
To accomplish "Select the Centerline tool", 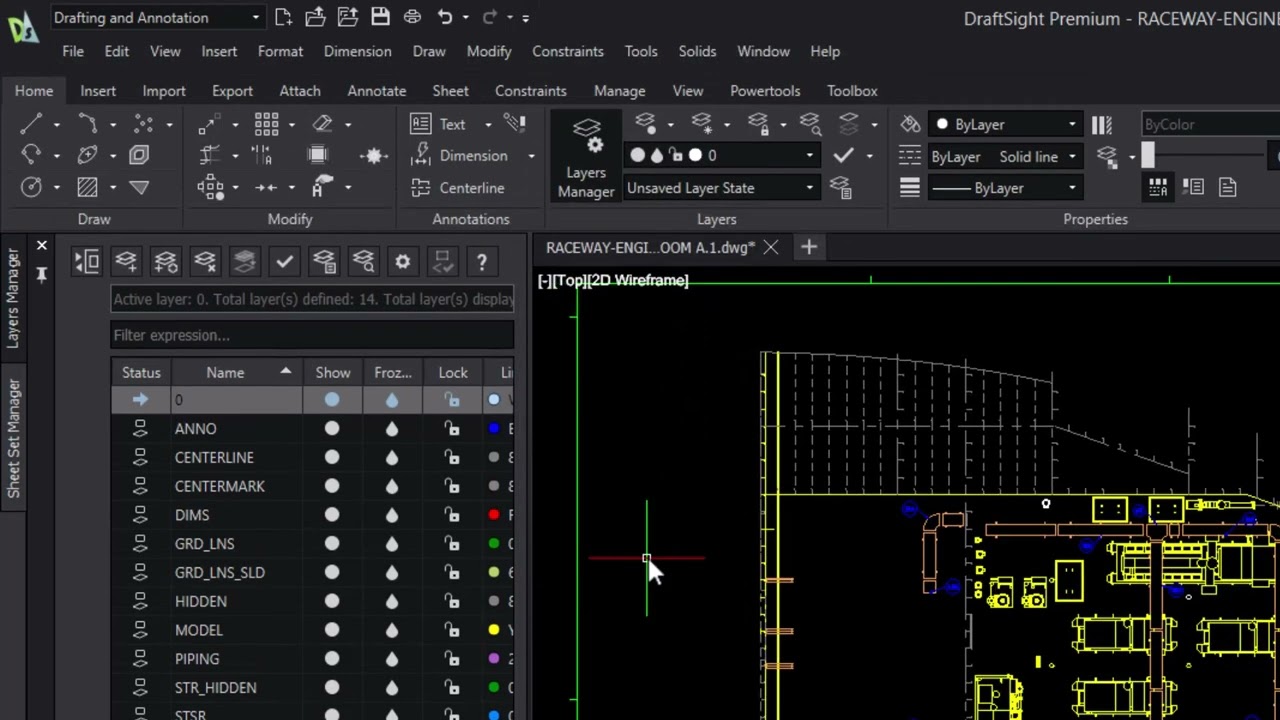I will [x=458, y=188].
